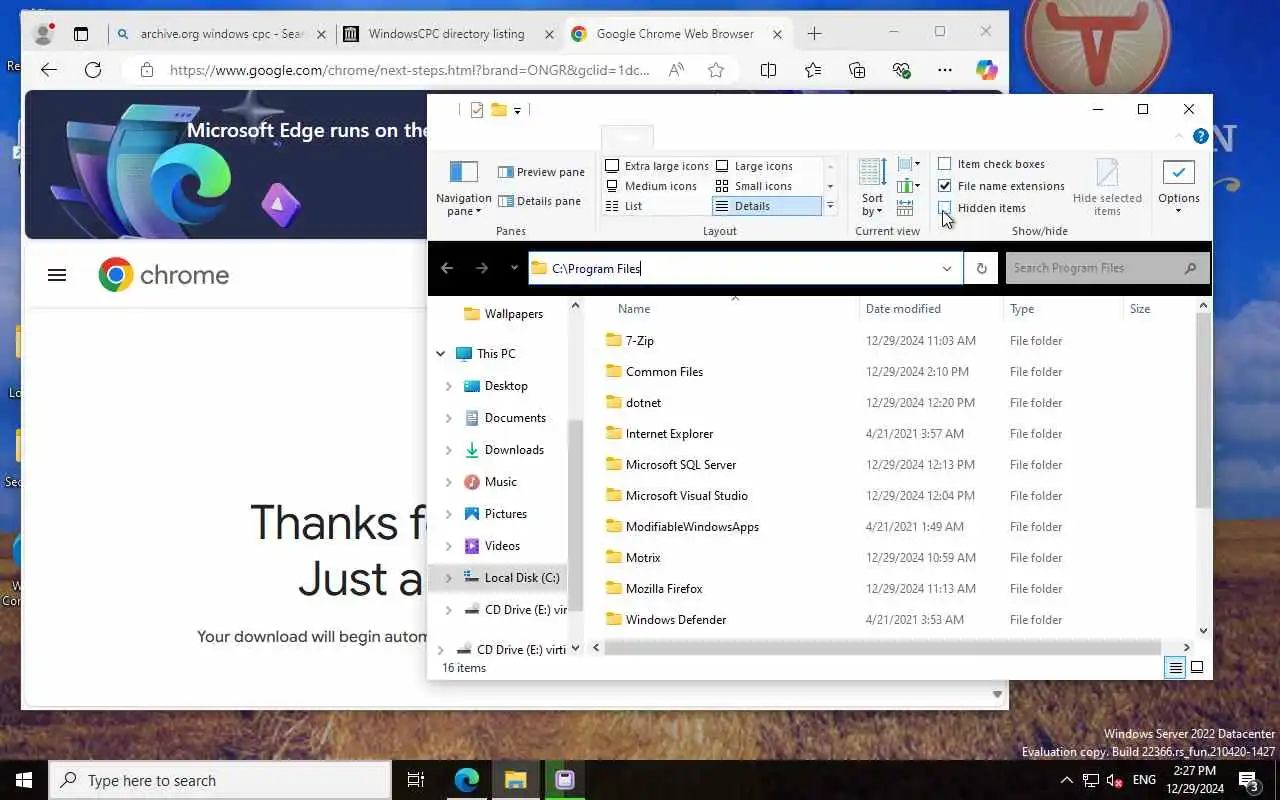1280x800 pixels.
Task: Expand Desktop node in navigation tree
Action: 448,386
